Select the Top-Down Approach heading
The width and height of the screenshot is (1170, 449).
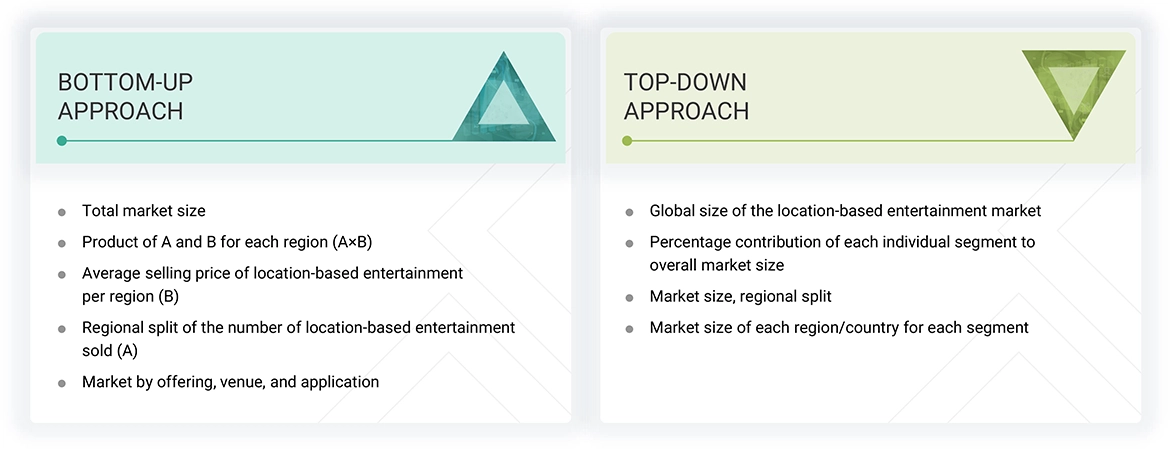pyautogui.click(x=686, y=96)
